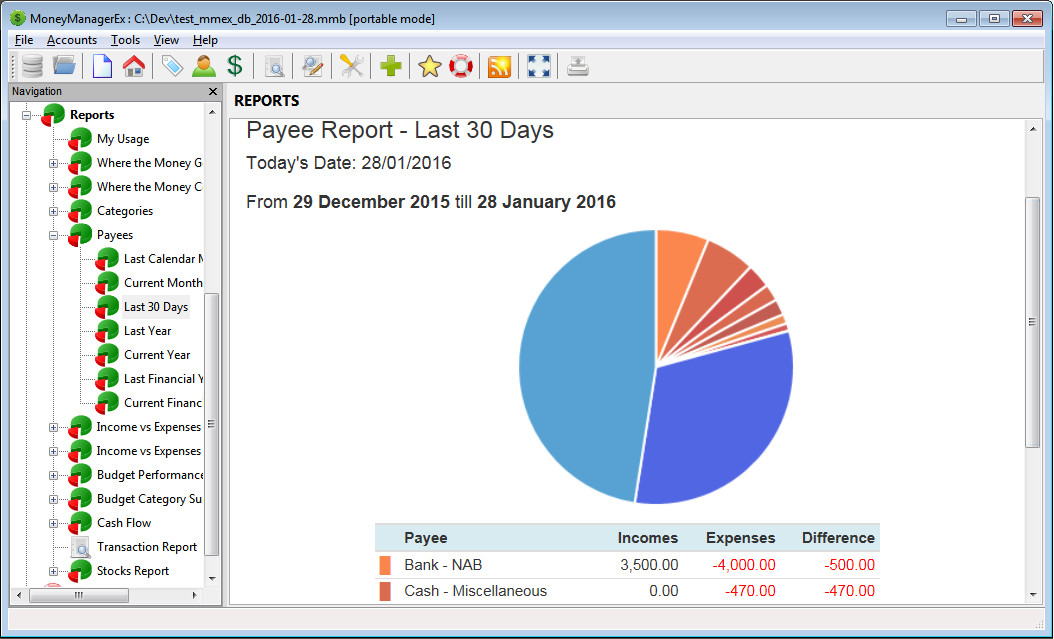1054x639 pixels.
Task: Click the lifebuoy help icon
Action: click(460, 66)
